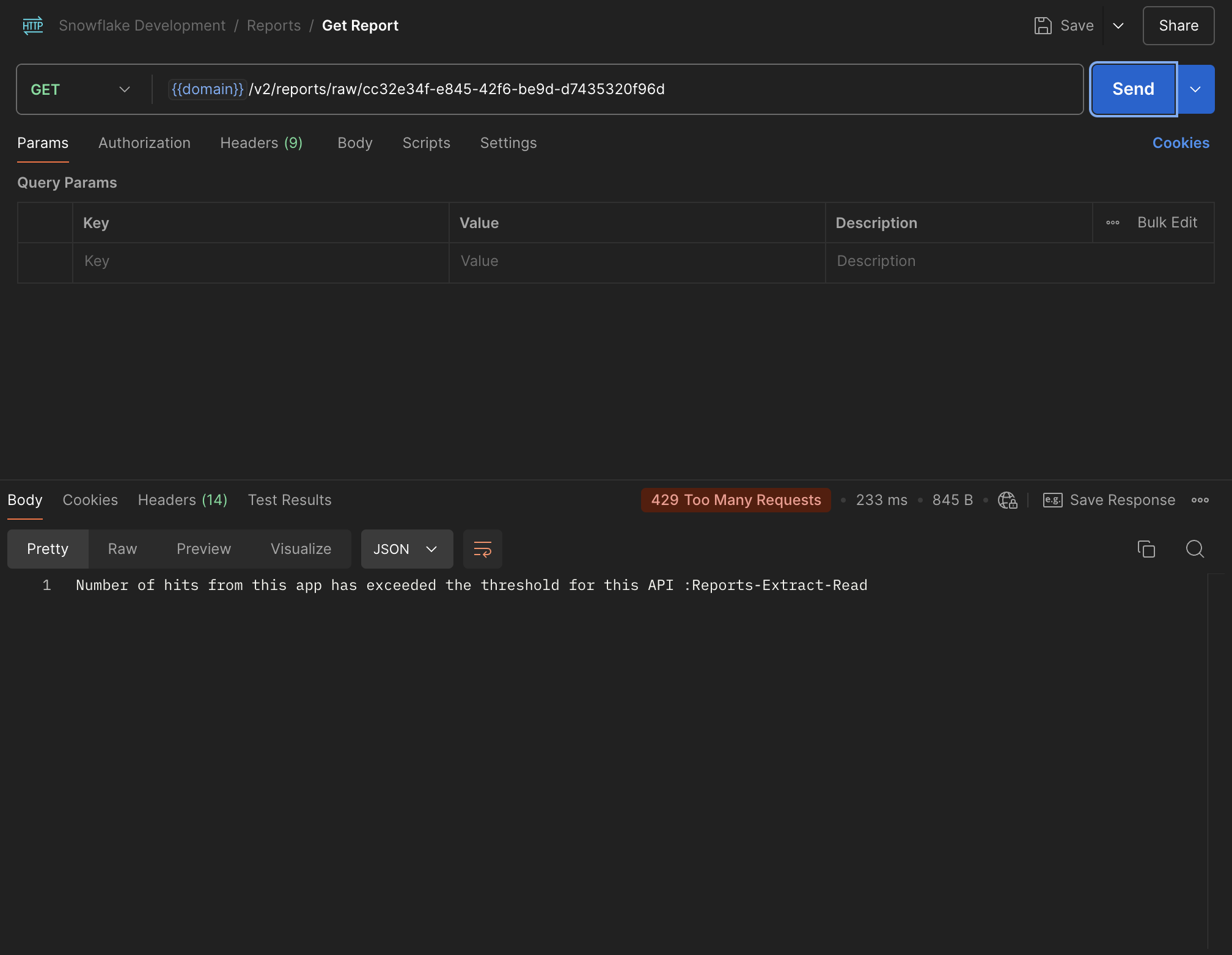
Task: Click the Query Params heading
Action: click(67, 183)
